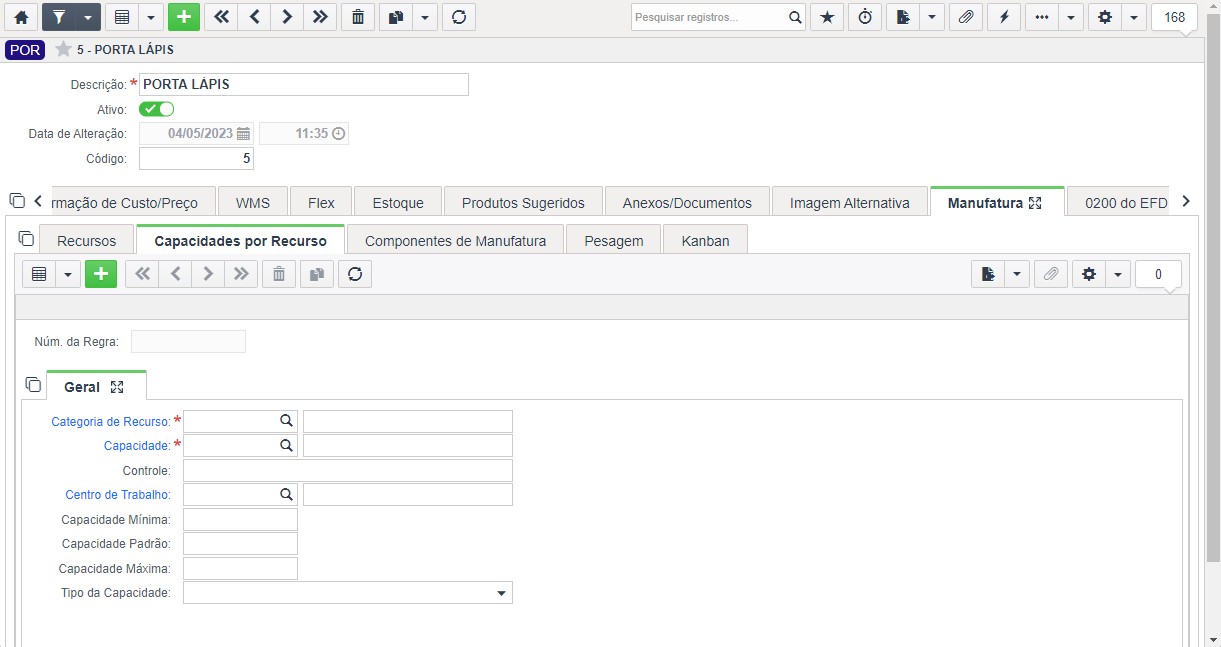Viewport: 1221px width, 647px height.
Task: Go to next record in top toolbar
Action: point(287,17)
